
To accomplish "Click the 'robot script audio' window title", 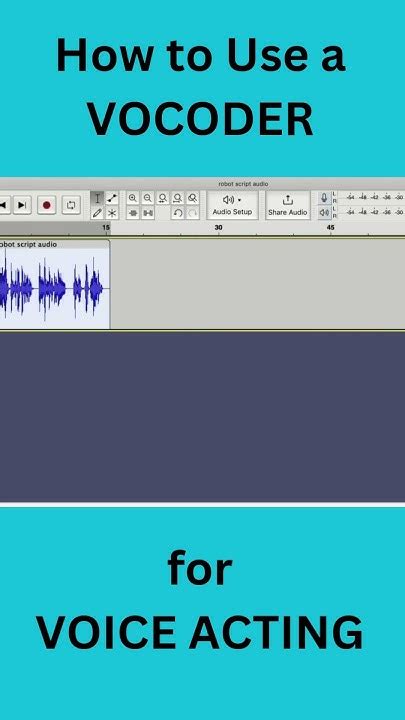I will [243, 184].
